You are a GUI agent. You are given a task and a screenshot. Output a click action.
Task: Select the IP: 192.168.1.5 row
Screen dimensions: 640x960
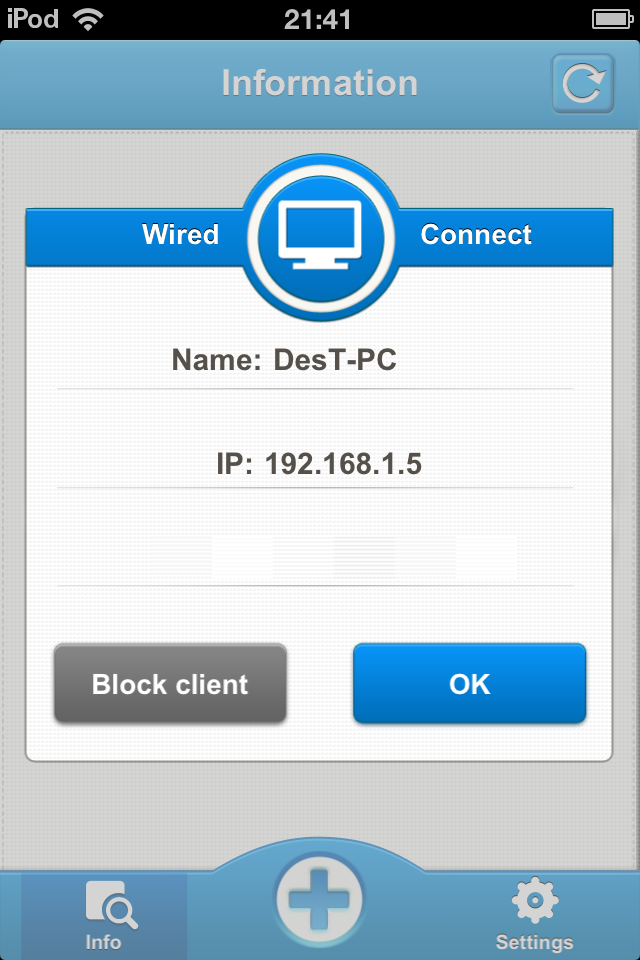point(315,463)
